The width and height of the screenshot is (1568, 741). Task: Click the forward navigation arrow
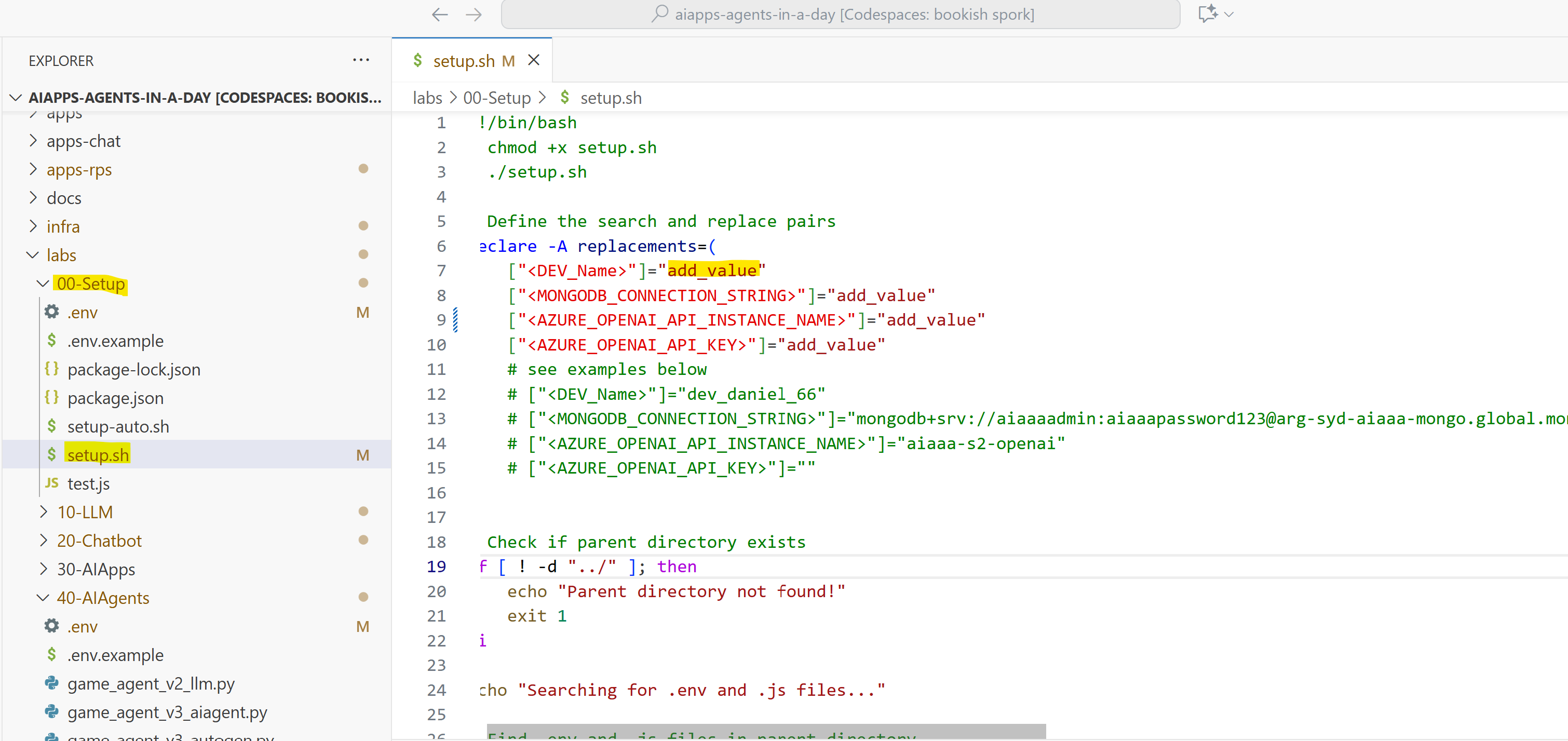tap(474, 15)
